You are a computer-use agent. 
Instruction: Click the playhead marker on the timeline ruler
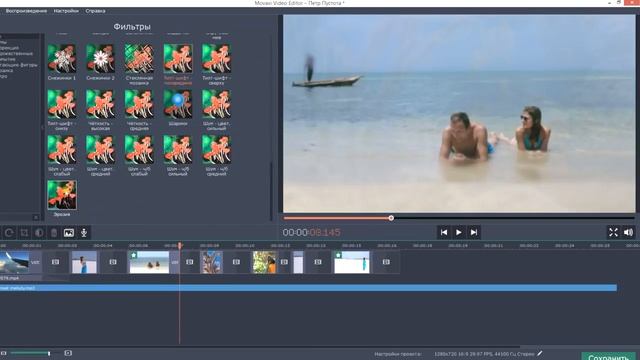click(x=180, y=245)
